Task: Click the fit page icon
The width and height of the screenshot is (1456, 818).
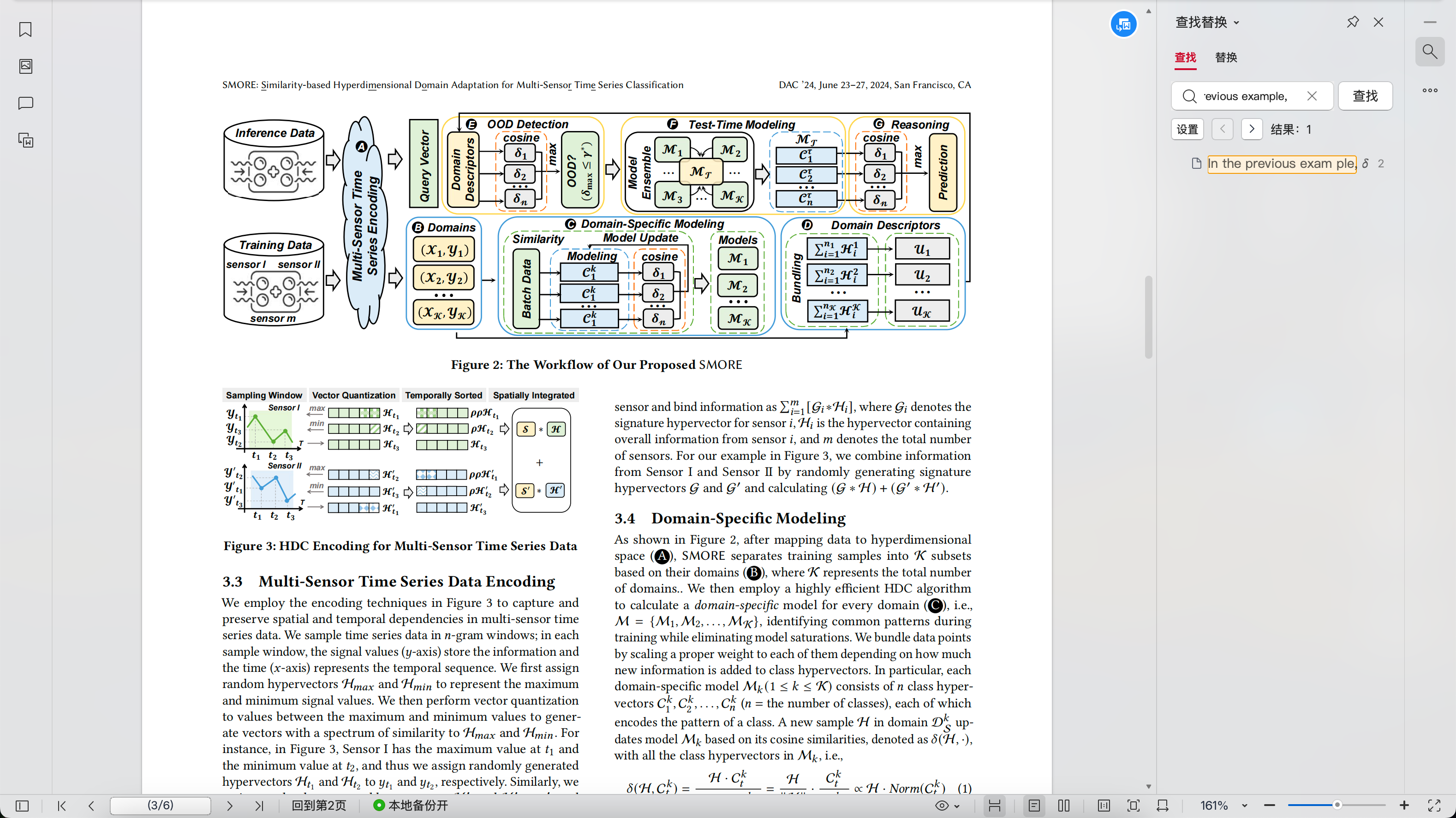Action: coord(1133,806)
